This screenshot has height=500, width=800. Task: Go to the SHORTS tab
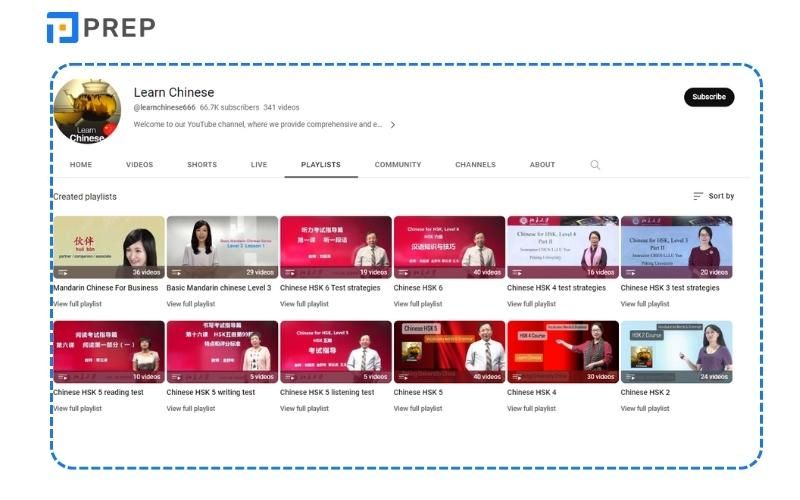pyautogui.click(x=202, y=165)
